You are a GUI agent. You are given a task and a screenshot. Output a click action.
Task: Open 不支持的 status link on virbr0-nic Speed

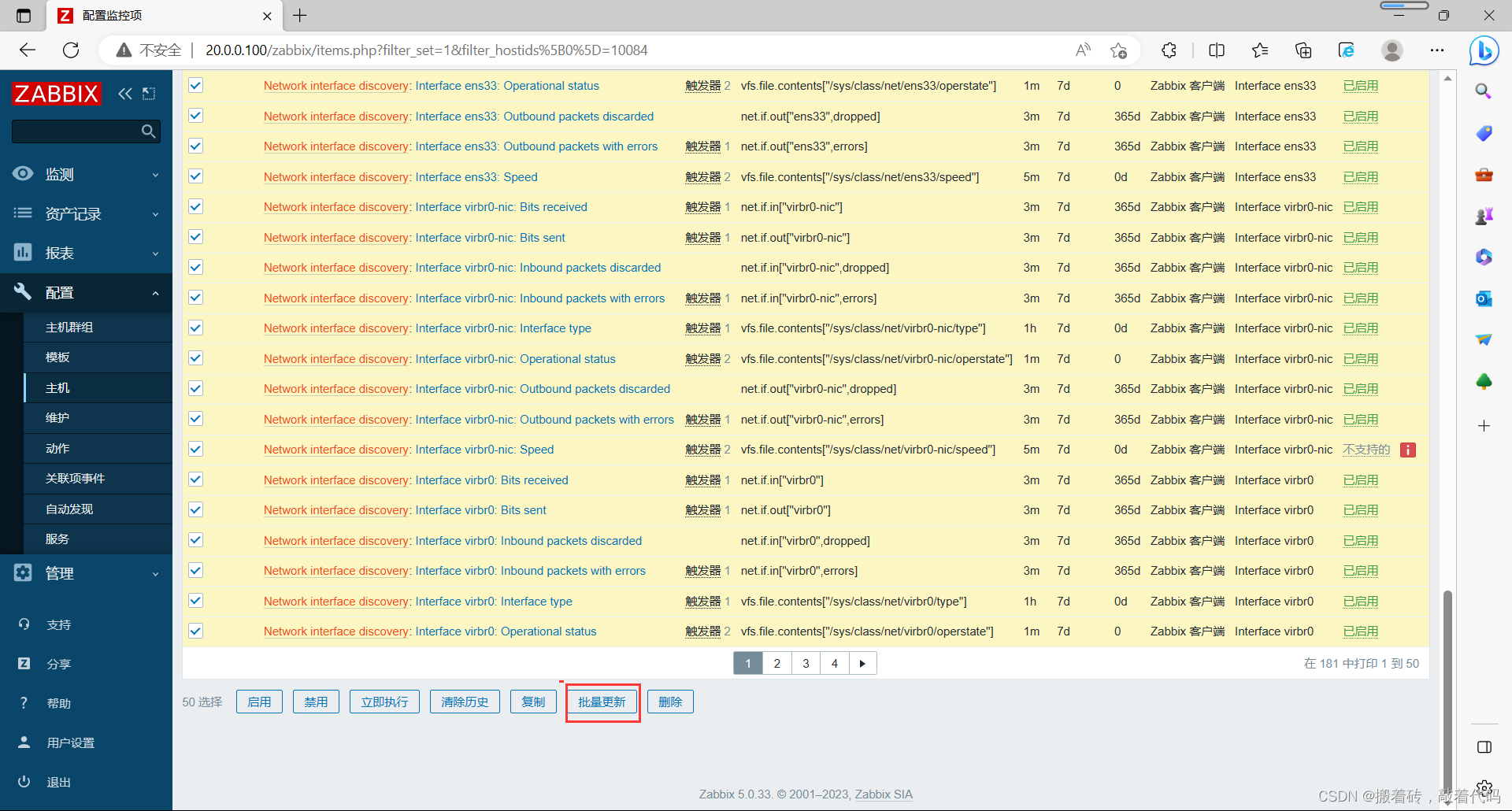(x=1366, y=450)
